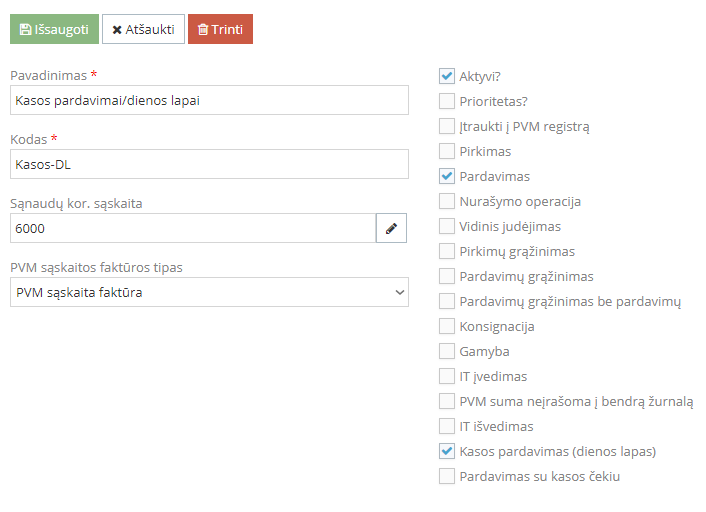706x512 pixels.
Task: Click the Sąnaudų kor. sąskaita field
Action: tap(192, 228)
